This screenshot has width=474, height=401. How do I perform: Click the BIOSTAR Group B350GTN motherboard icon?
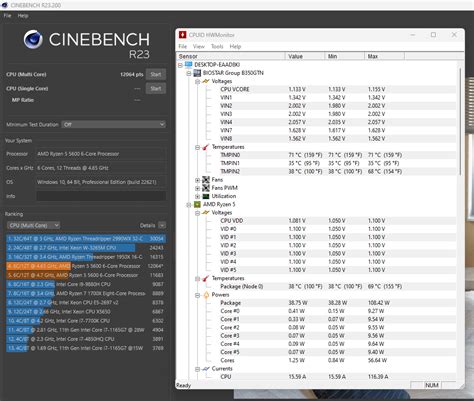coord(197,73)
